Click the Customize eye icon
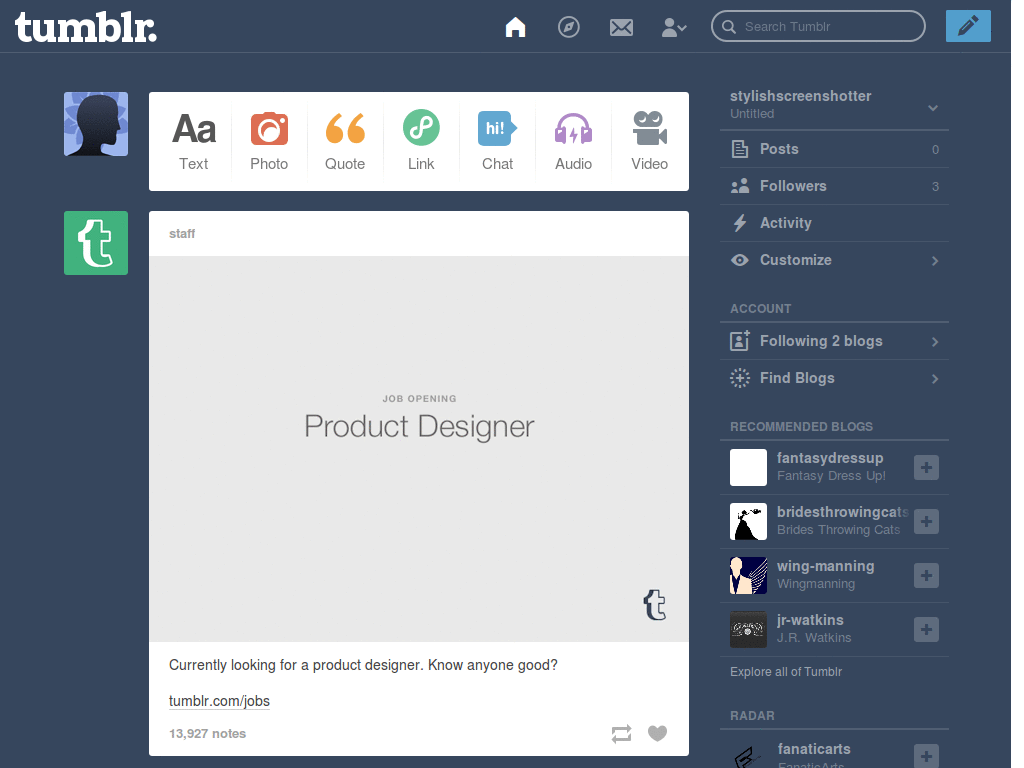 click(x=739, y=260)
